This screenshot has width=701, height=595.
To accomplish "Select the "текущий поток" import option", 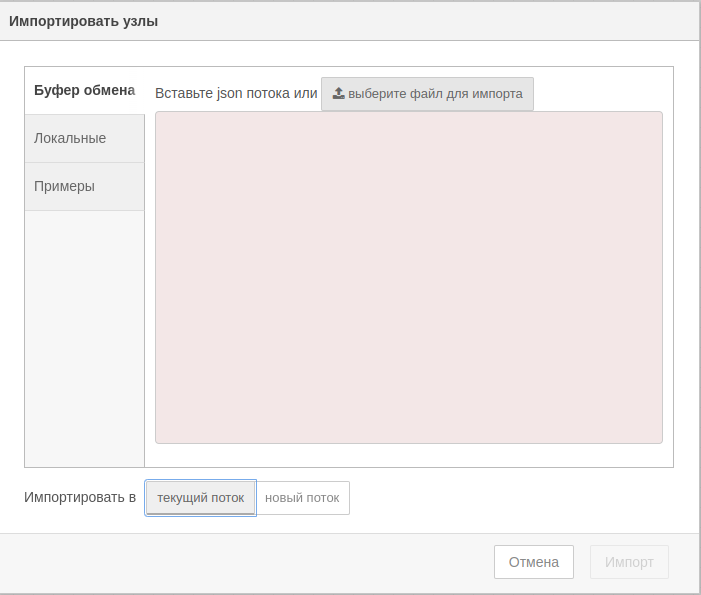I will [200, 498].
